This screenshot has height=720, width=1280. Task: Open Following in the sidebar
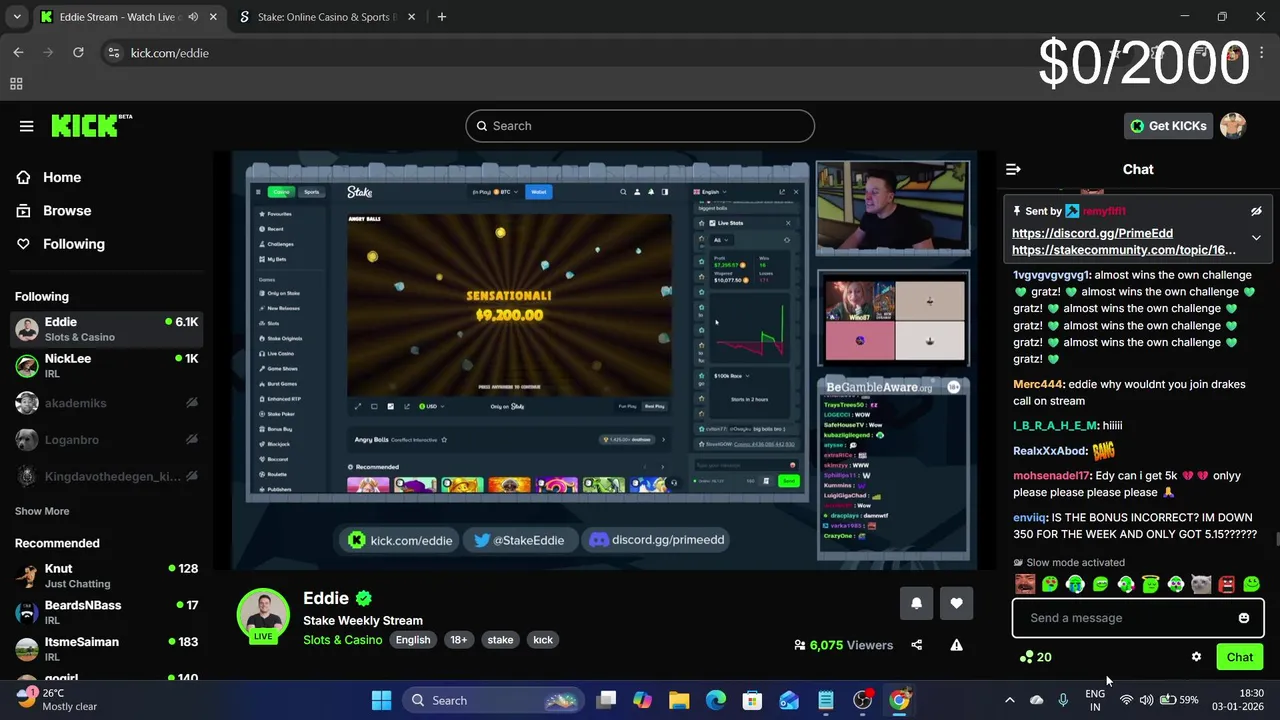(72, 244)
